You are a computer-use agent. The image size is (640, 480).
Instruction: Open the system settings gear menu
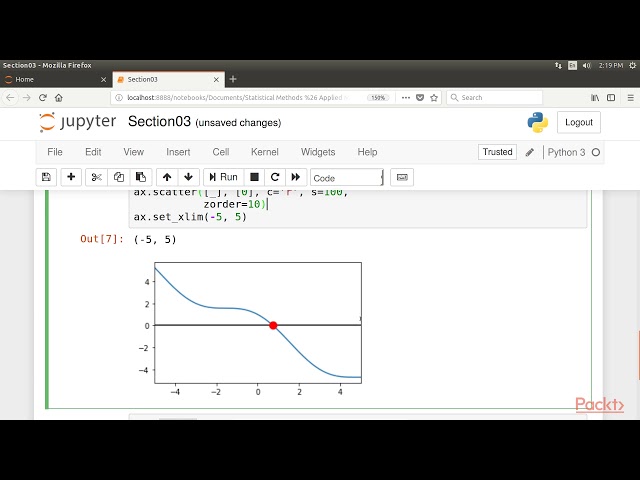[633, 65]
